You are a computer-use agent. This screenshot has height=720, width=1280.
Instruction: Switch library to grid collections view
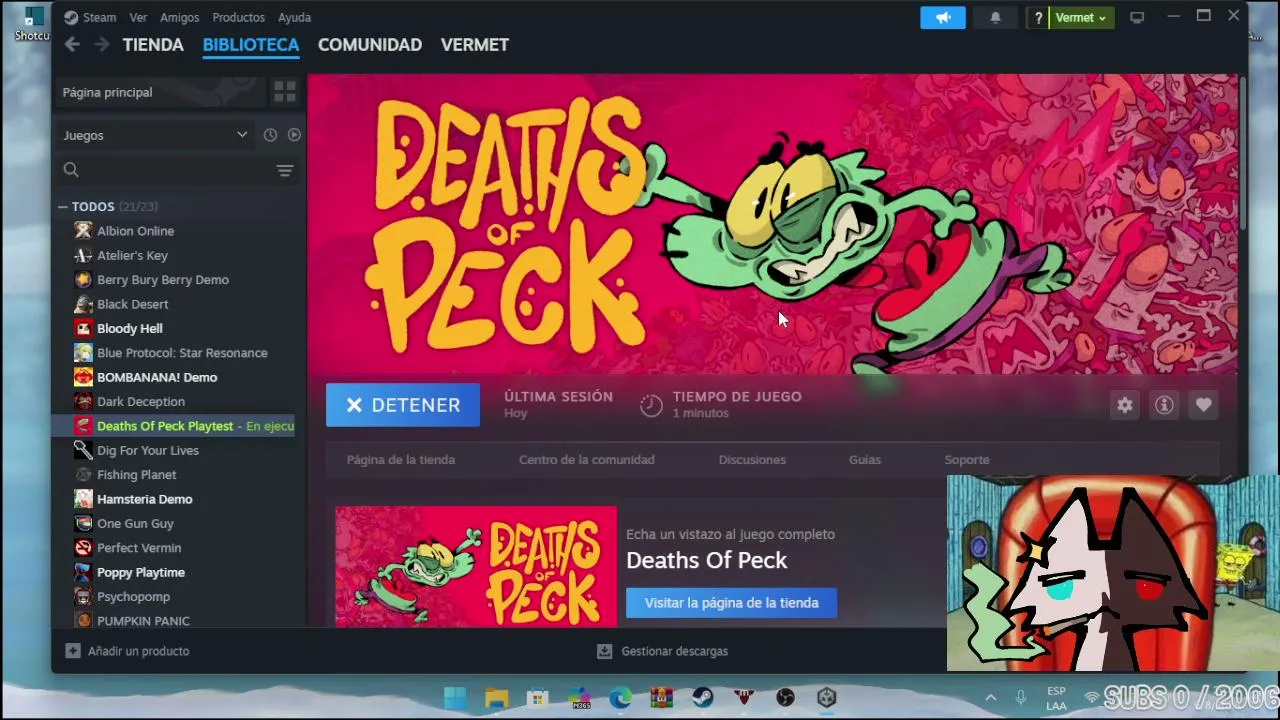pos(285,92)
